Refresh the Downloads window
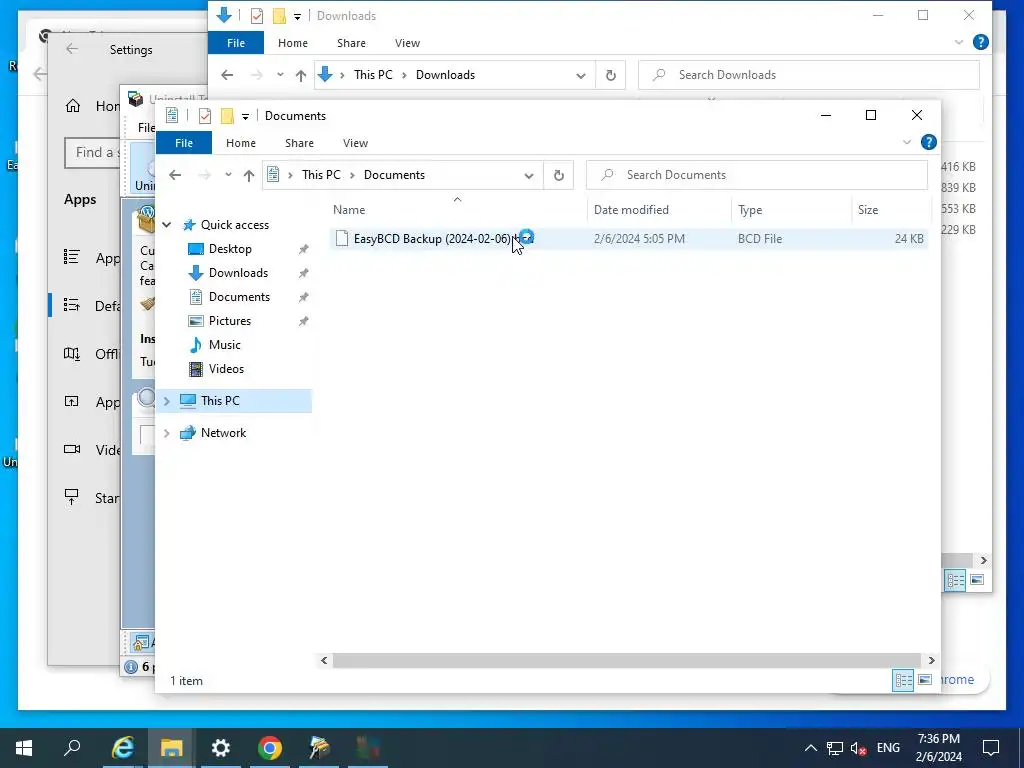Viewport: 1024px width, 768px height. 611,75
